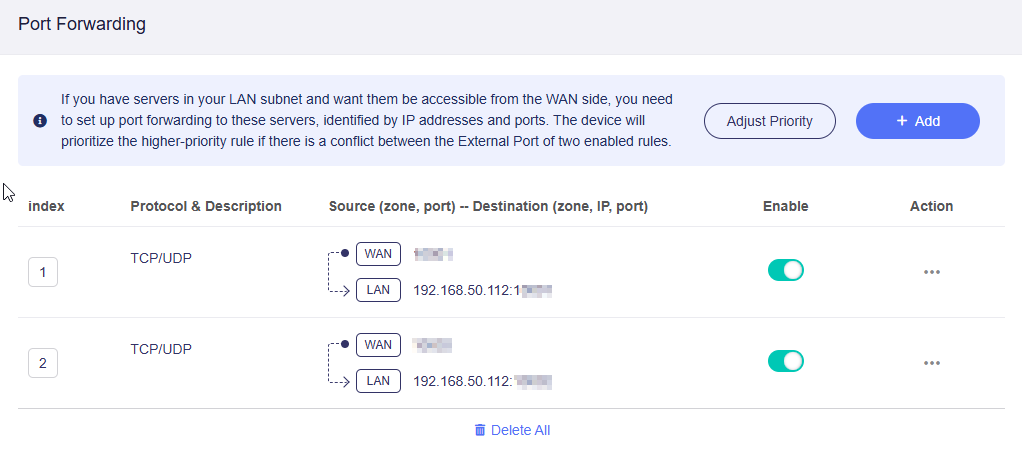
Task: Click the WAN zone tag in rule 1
Action: tap(378, 254)
